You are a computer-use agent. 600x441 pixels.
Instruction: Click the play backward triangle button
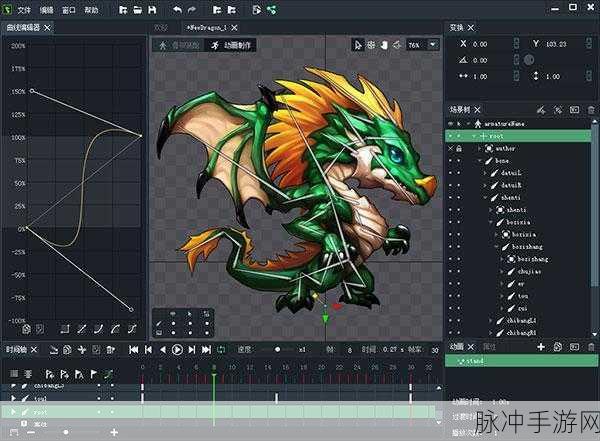point(163,349)
